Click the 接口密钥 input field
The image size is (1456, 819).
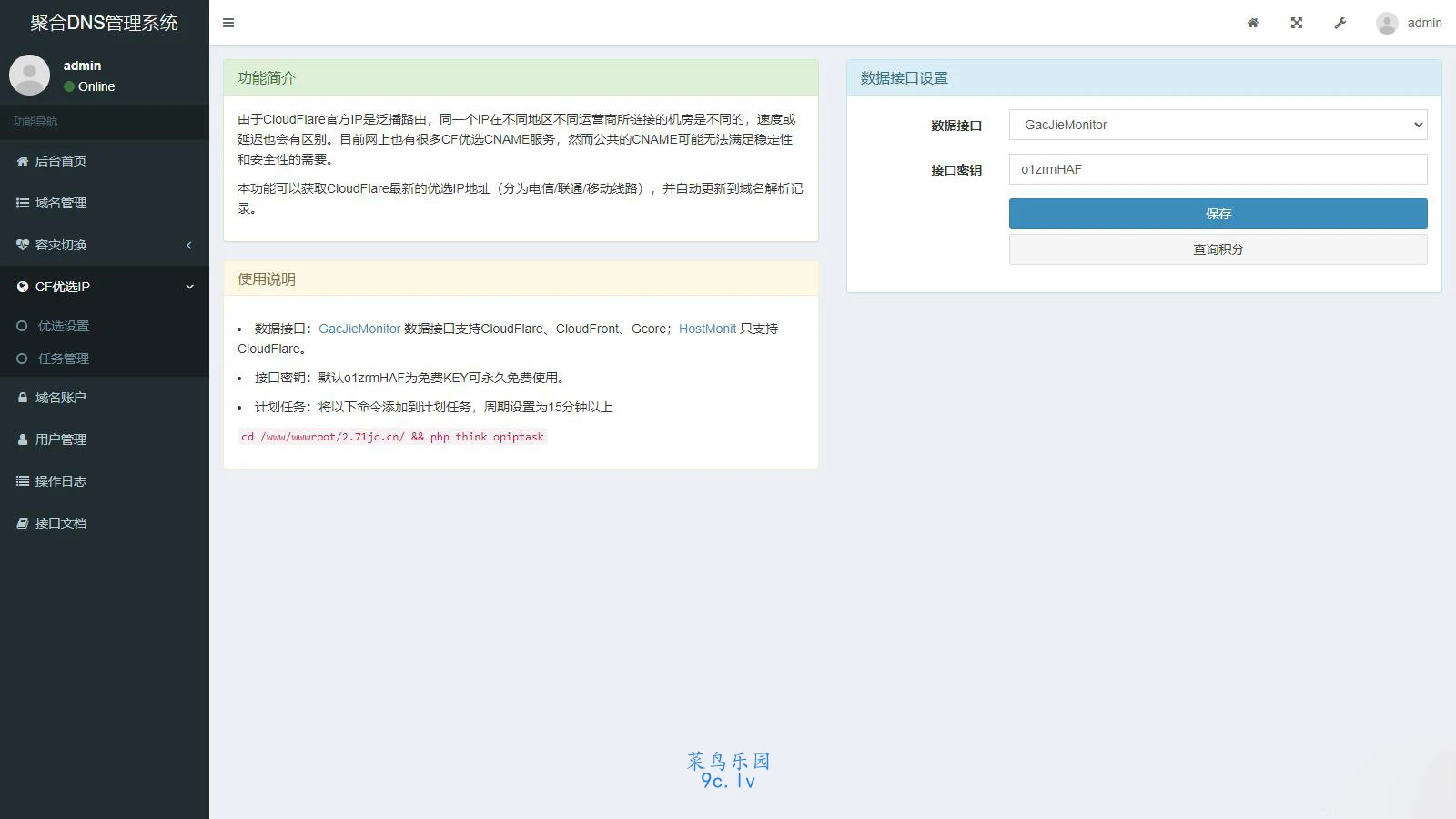1218,169
